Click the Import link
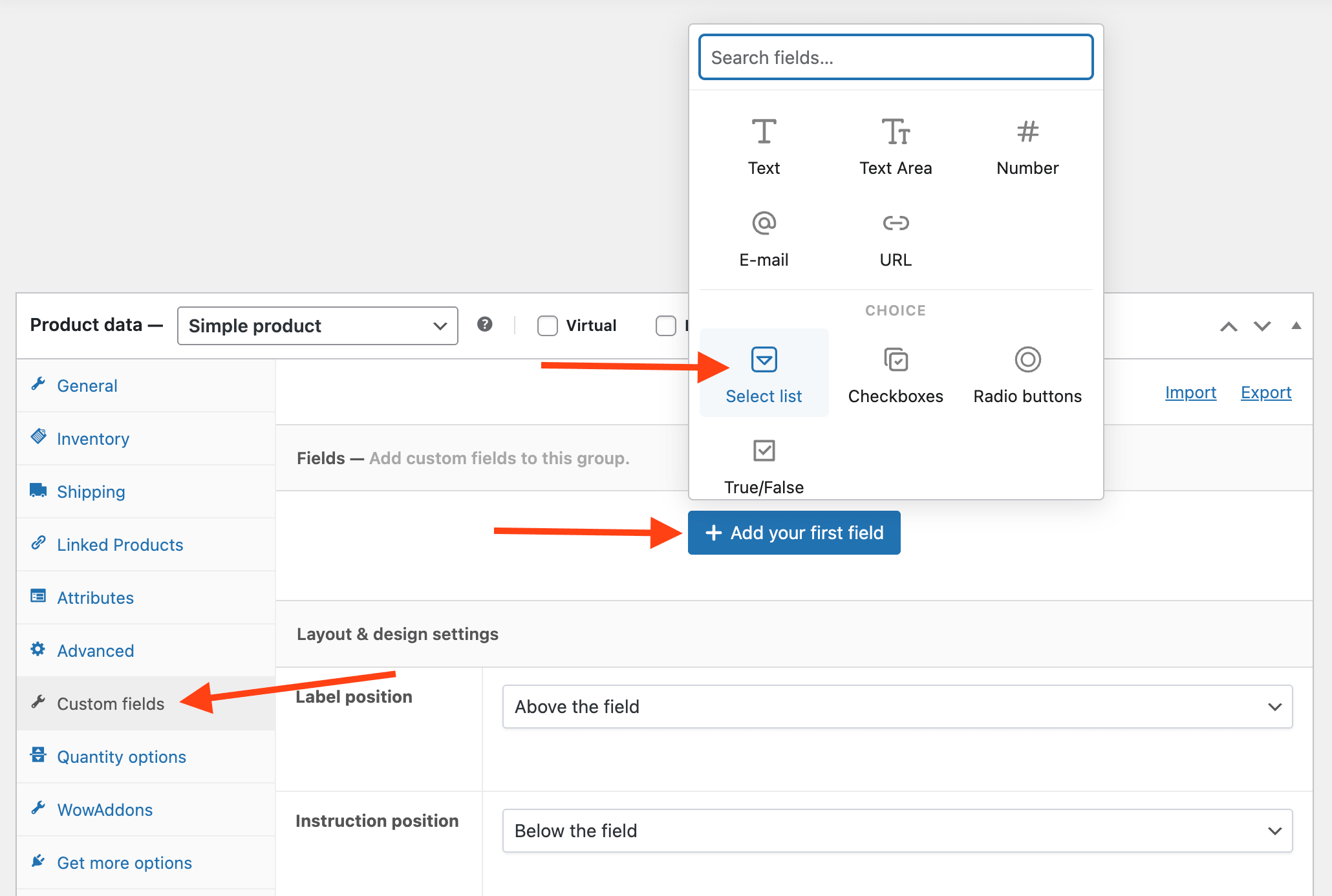1332x896 pixels. [x=1190, y=392]
